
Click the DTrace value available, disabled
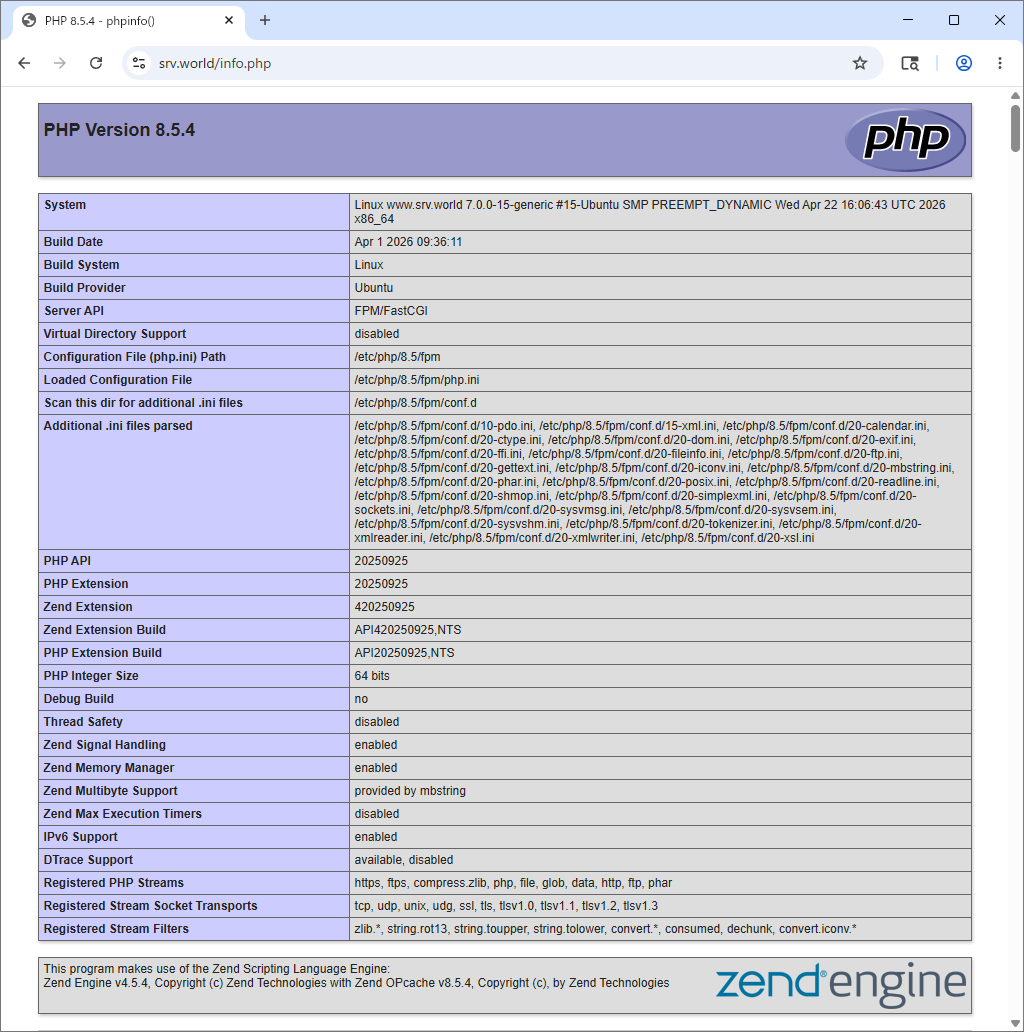[403, 860]
